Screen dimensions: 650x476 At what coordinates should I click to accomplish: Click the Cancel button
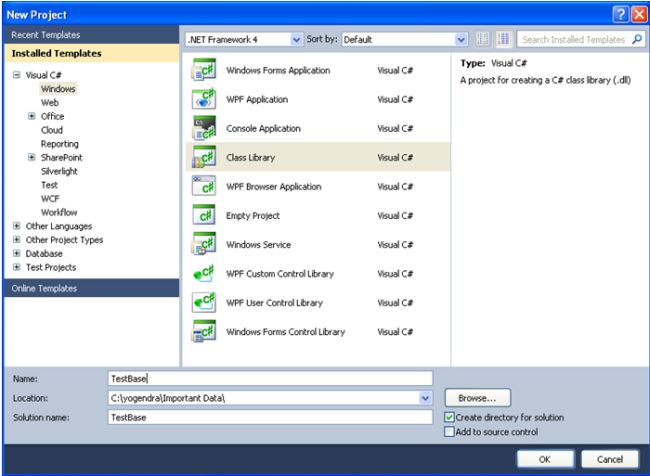pos(610,459)
